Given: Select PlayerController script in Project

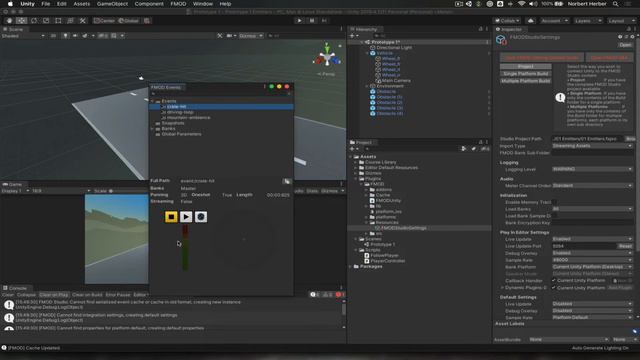Looking at the screenshot, I should [387, 261].
